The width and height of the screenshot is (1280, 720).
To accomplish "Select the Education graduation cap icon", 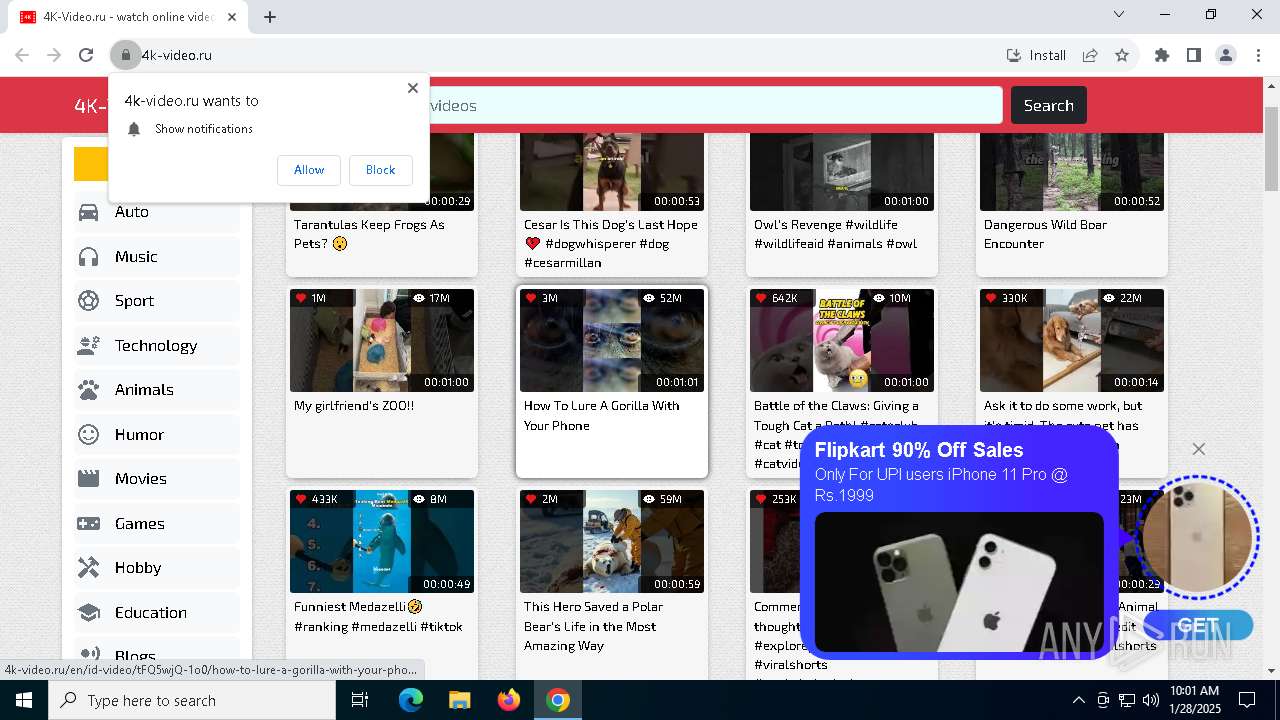I will point(89,613).
